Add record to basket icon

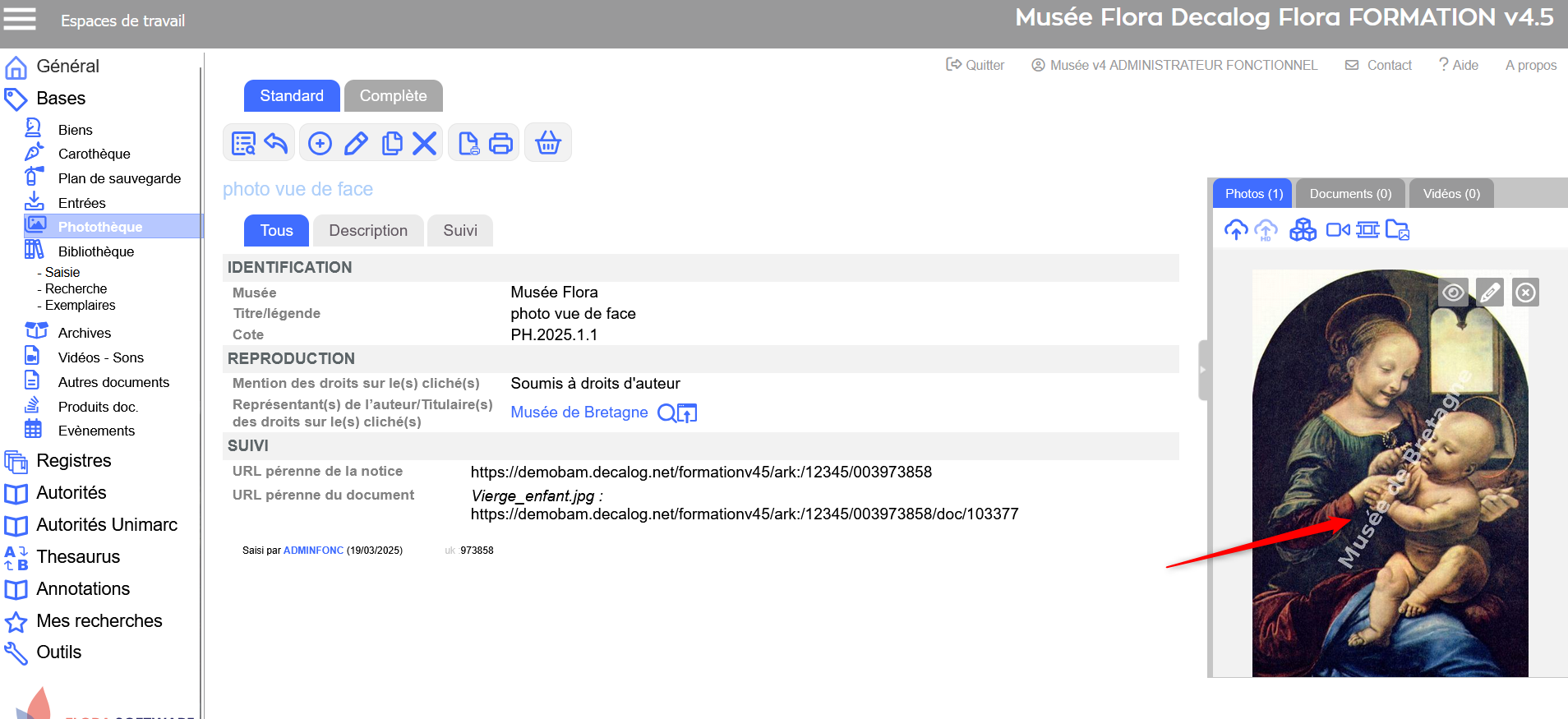click(548, 144)
